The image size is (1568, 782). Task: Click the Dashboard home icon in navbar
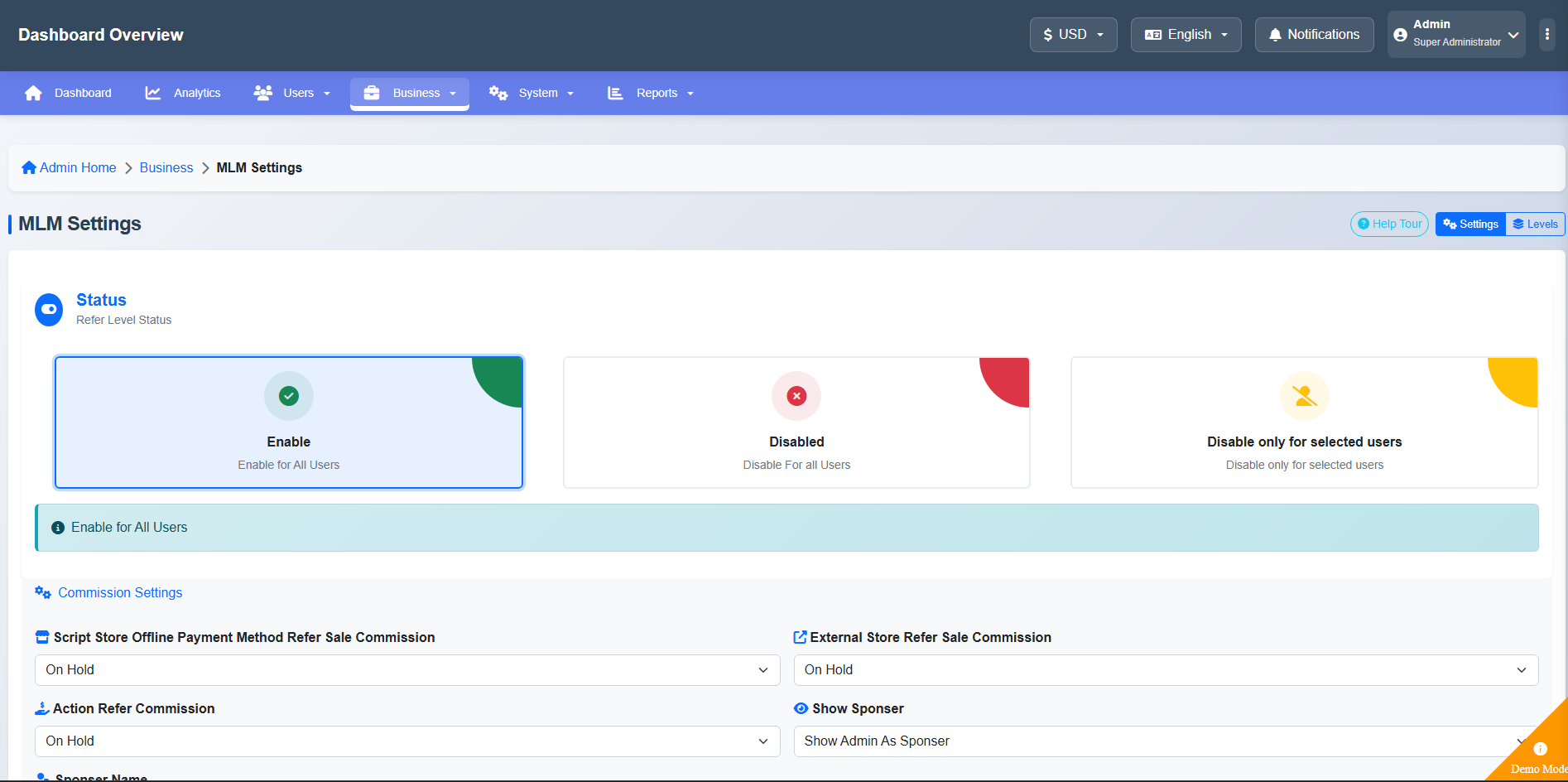33,93
